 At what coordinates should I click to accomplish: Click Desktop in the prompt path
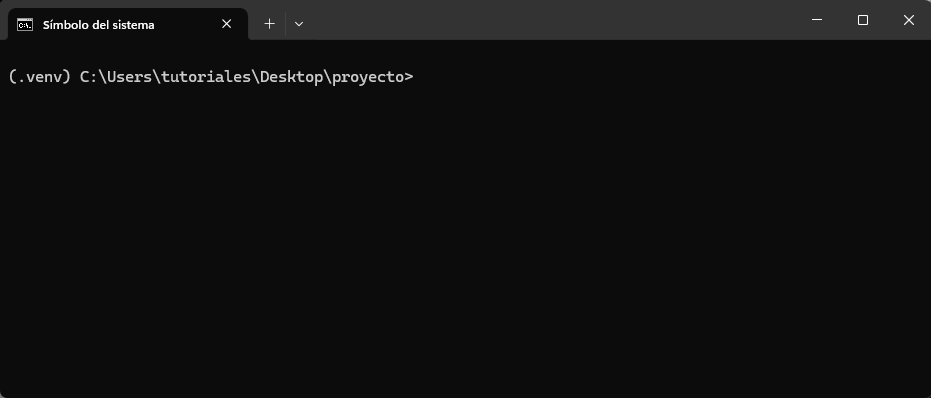tap(291, 77)
